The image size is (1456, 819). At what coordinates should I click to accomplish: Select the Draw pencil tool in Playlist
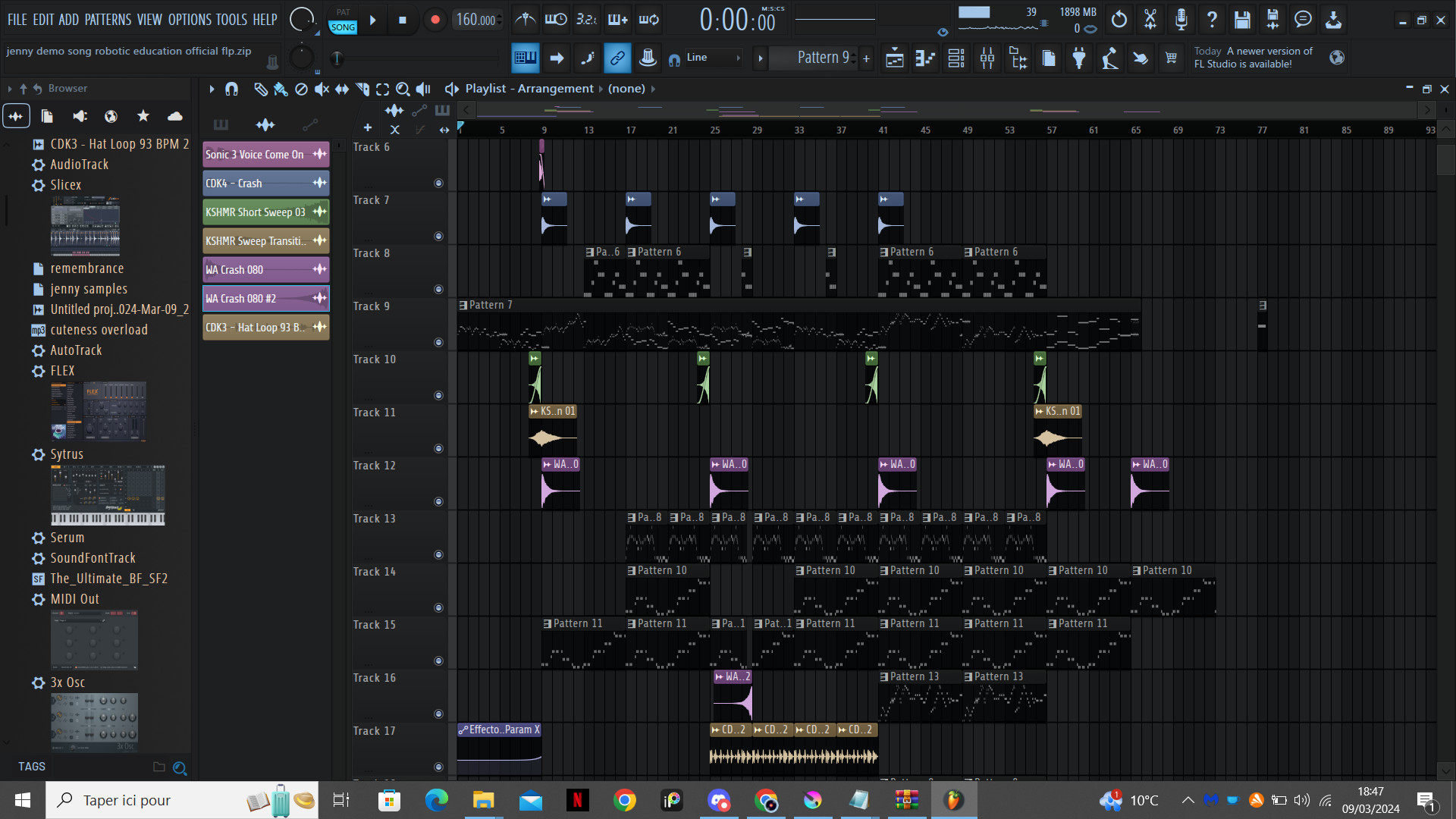260,89
